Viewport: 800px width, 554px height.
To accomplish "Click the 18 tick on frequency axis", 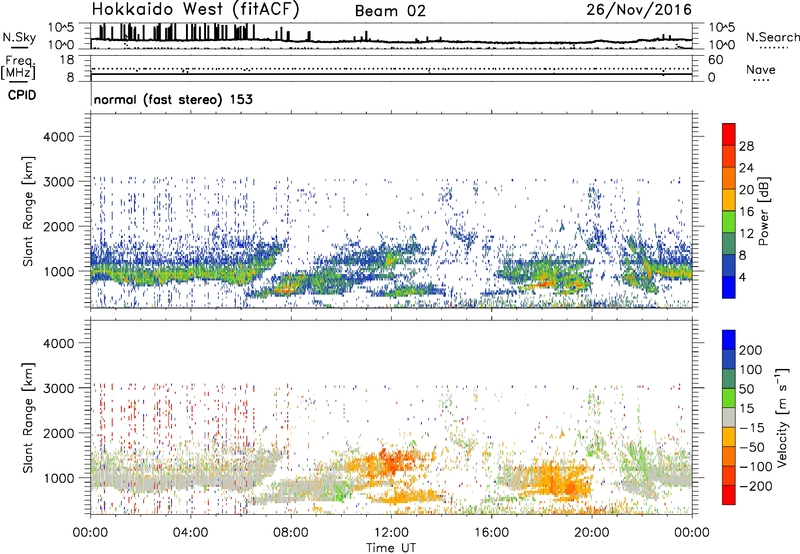I will 67,60.
